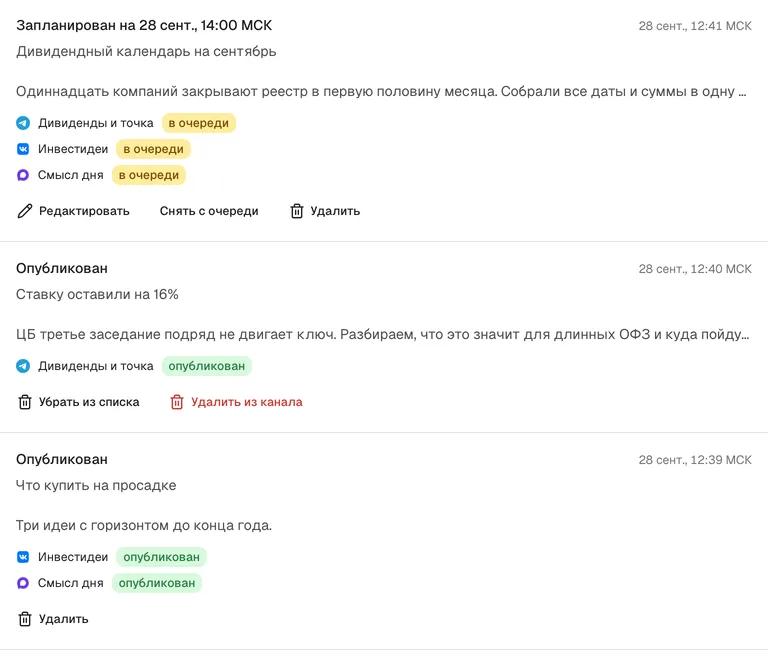Click опубликован badge beside Смысл дня

(x=157, y=583)
